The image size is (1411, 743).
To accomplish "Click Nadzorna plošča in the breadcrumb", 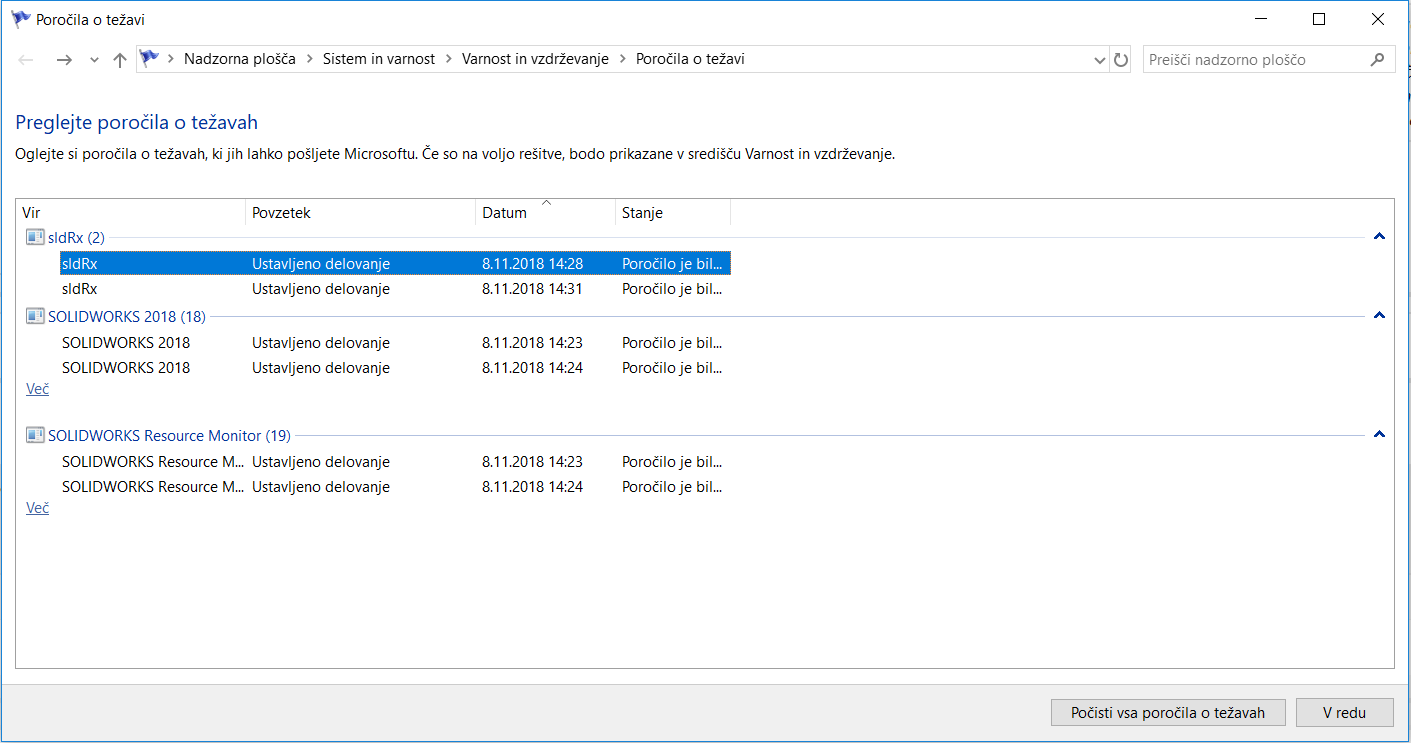I will tap(239, 59).
